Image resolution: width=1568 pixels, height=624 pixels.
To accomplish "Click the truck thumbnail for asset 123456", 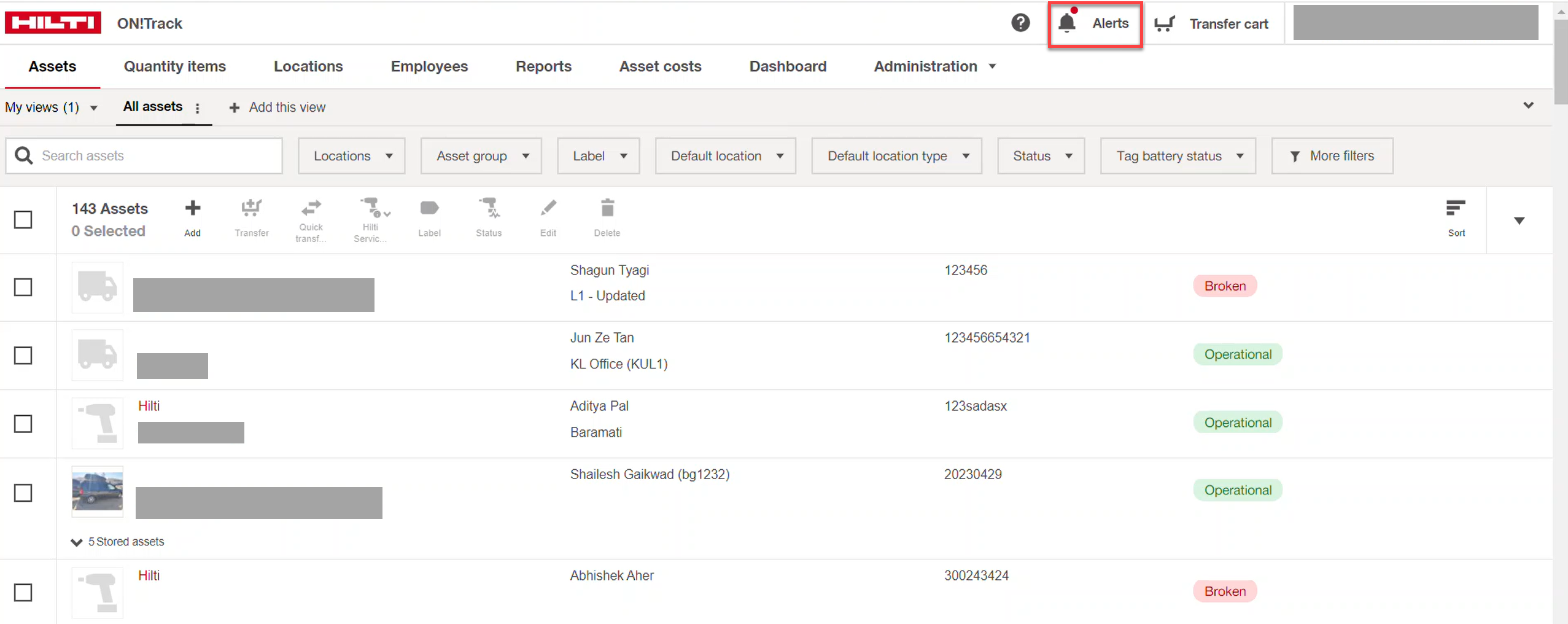I will (x=98, y=287).
